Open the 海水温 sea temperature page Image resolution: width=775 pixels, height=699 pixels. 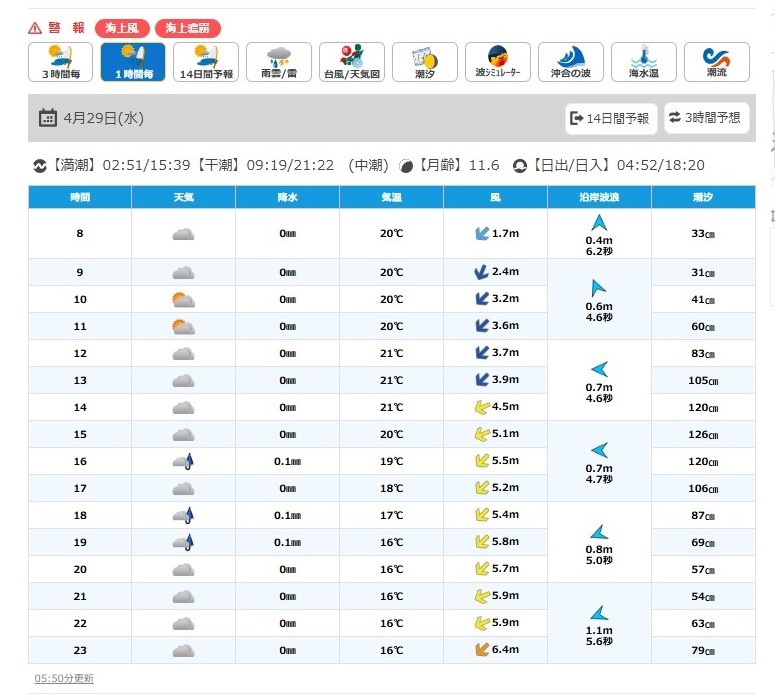coord(643,62)
